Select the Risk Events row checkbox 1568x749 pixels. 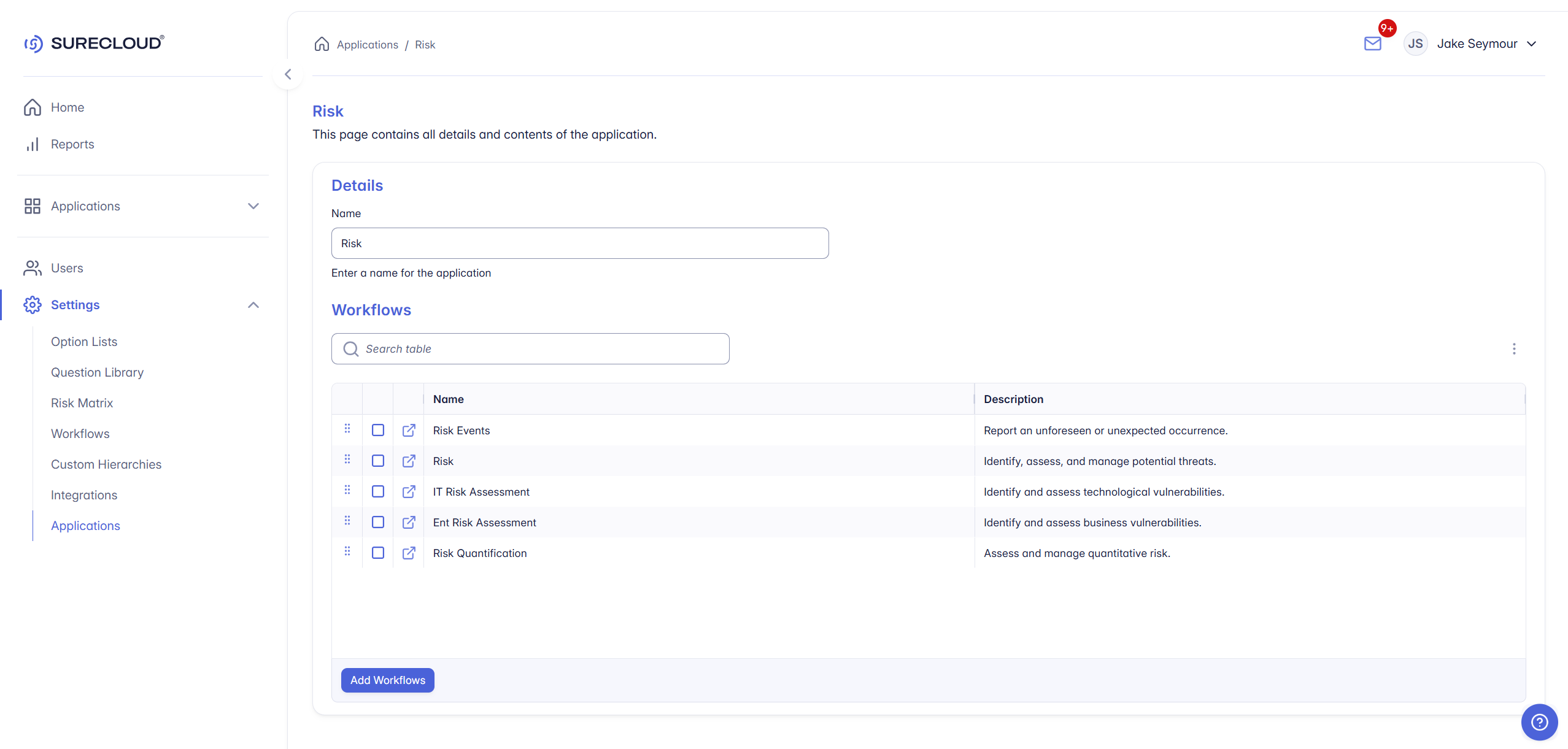click(x=378, y=431)
